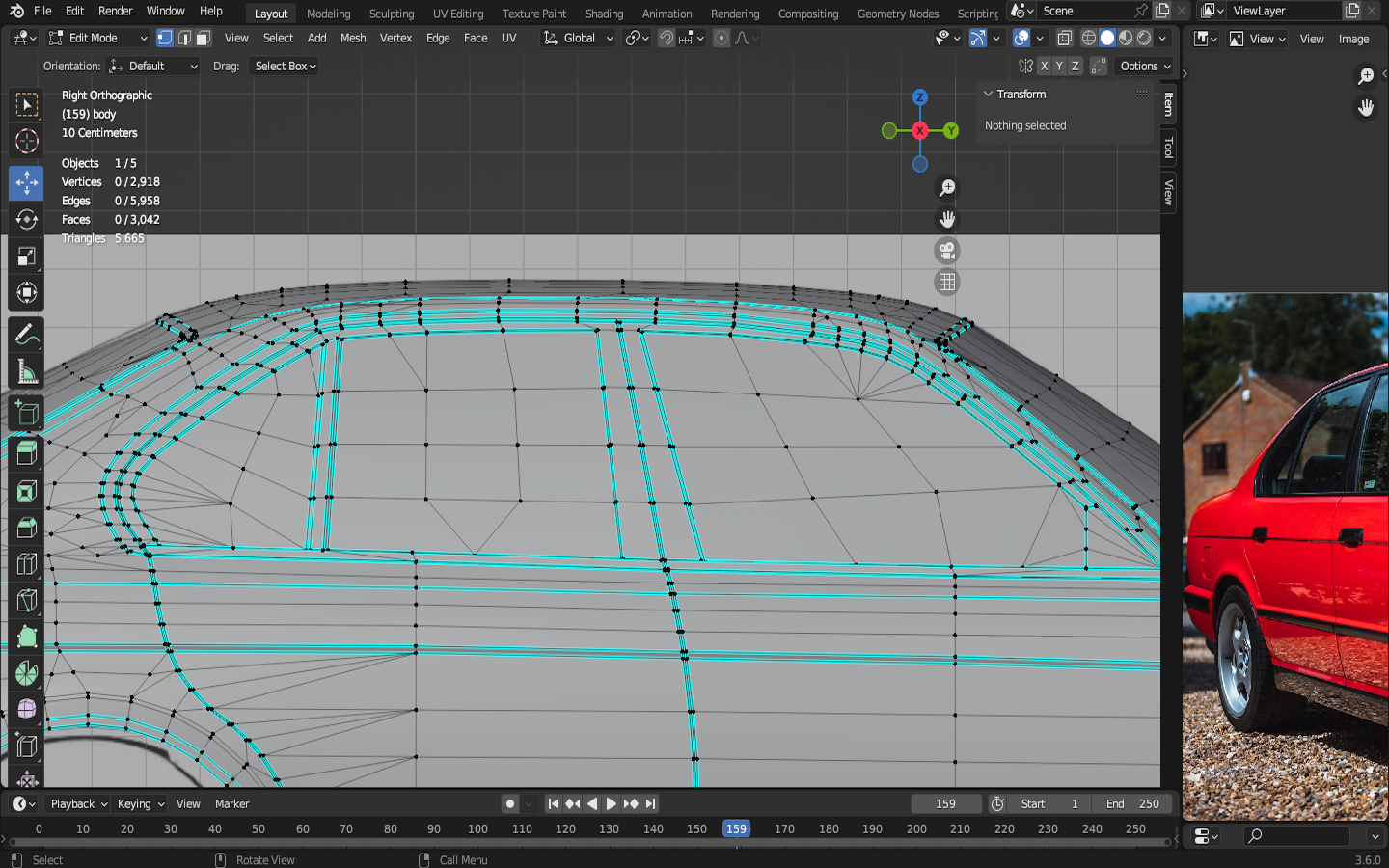
Task: Choose the Extrude Region tool
Action: click(x=26, y=452)
